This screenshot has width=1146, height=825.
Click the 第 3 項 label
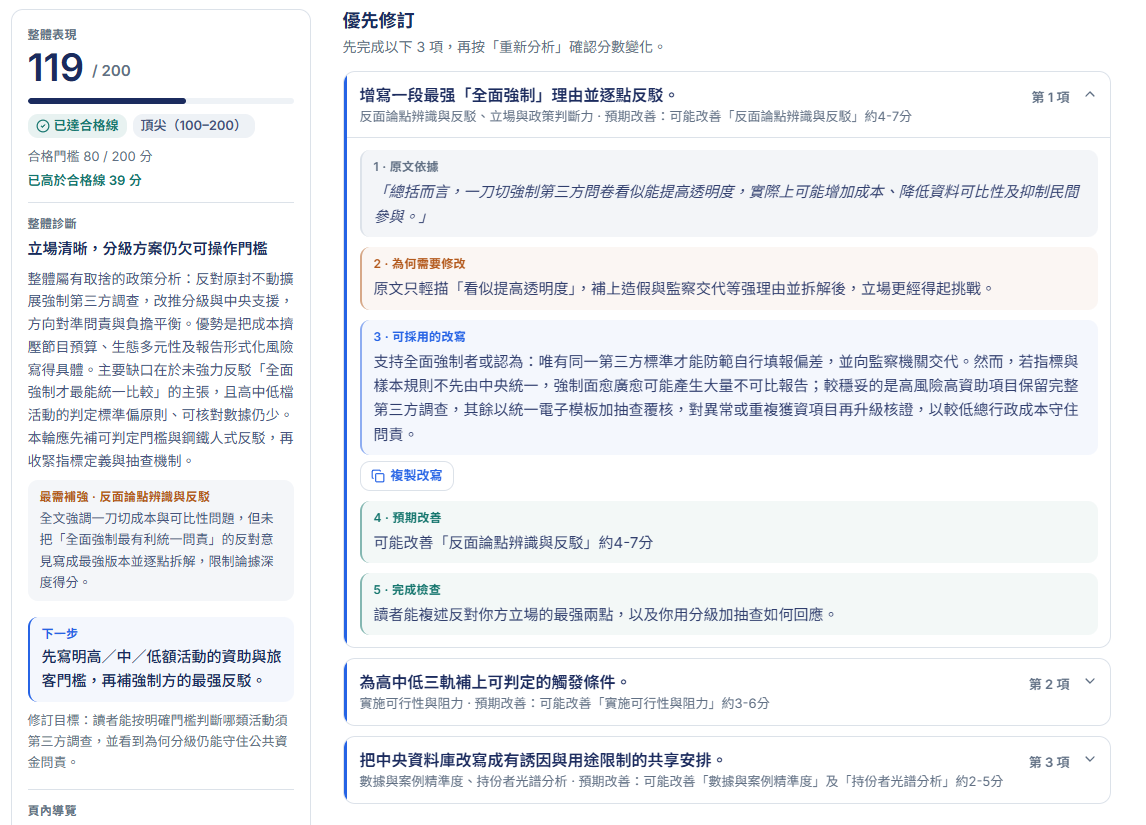1049,761
